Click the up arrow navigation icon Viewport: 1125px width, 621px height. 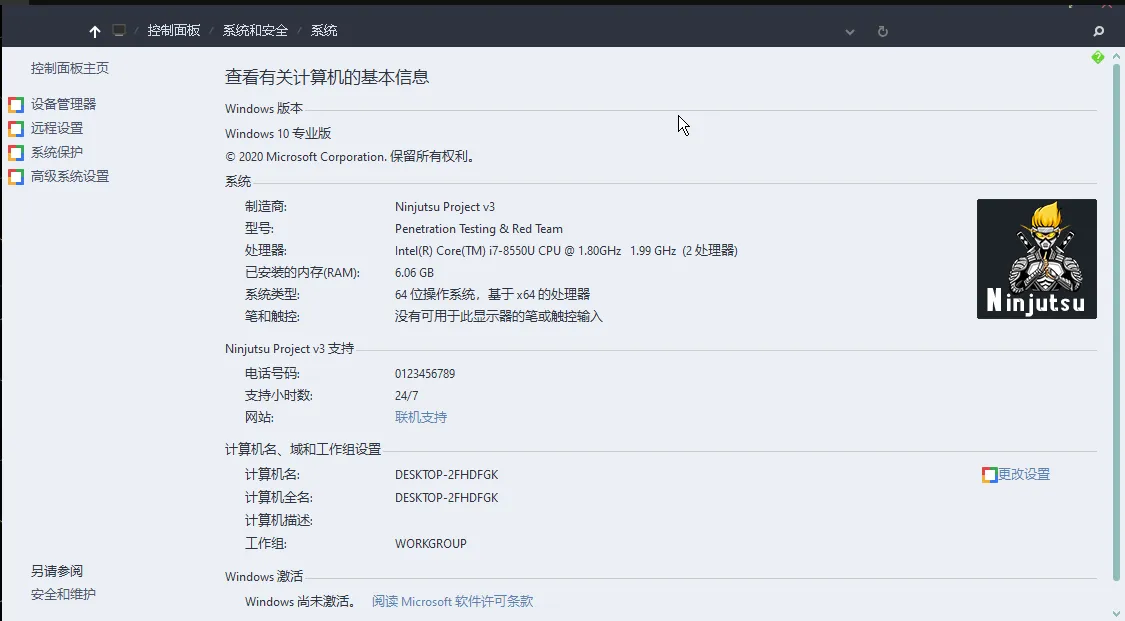coord(95,32)
